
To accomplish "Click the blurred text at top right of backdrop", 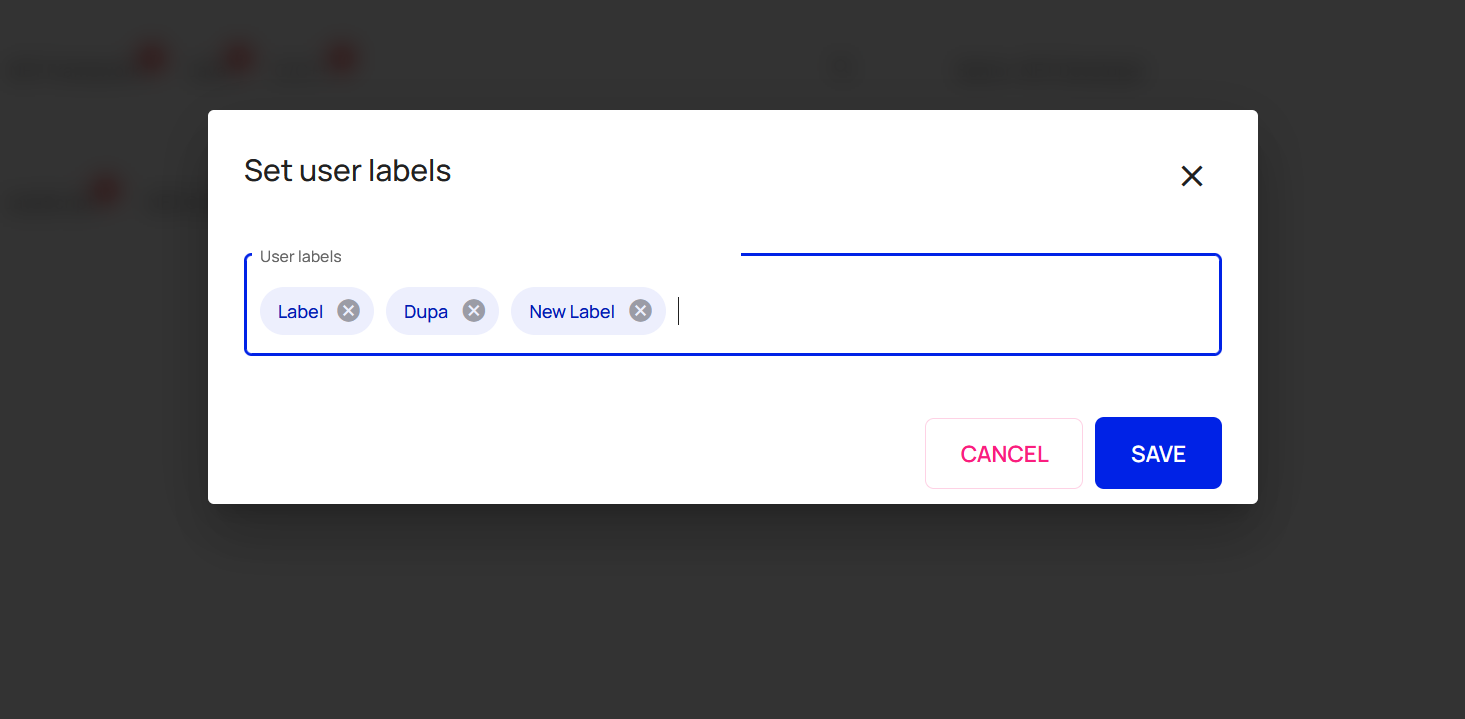I will coord(1048,72).
